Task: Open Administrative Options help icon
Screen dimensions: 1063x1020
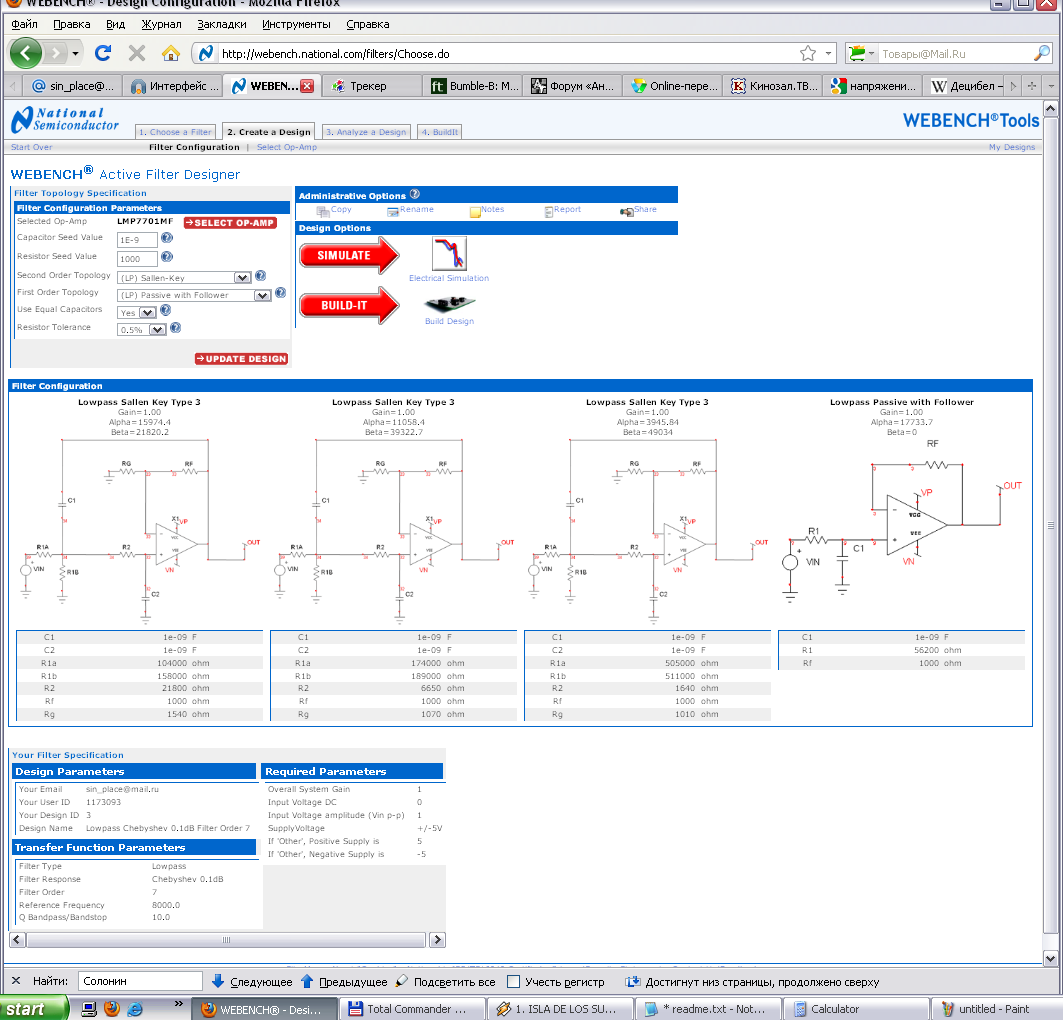Action: point(415,195)
